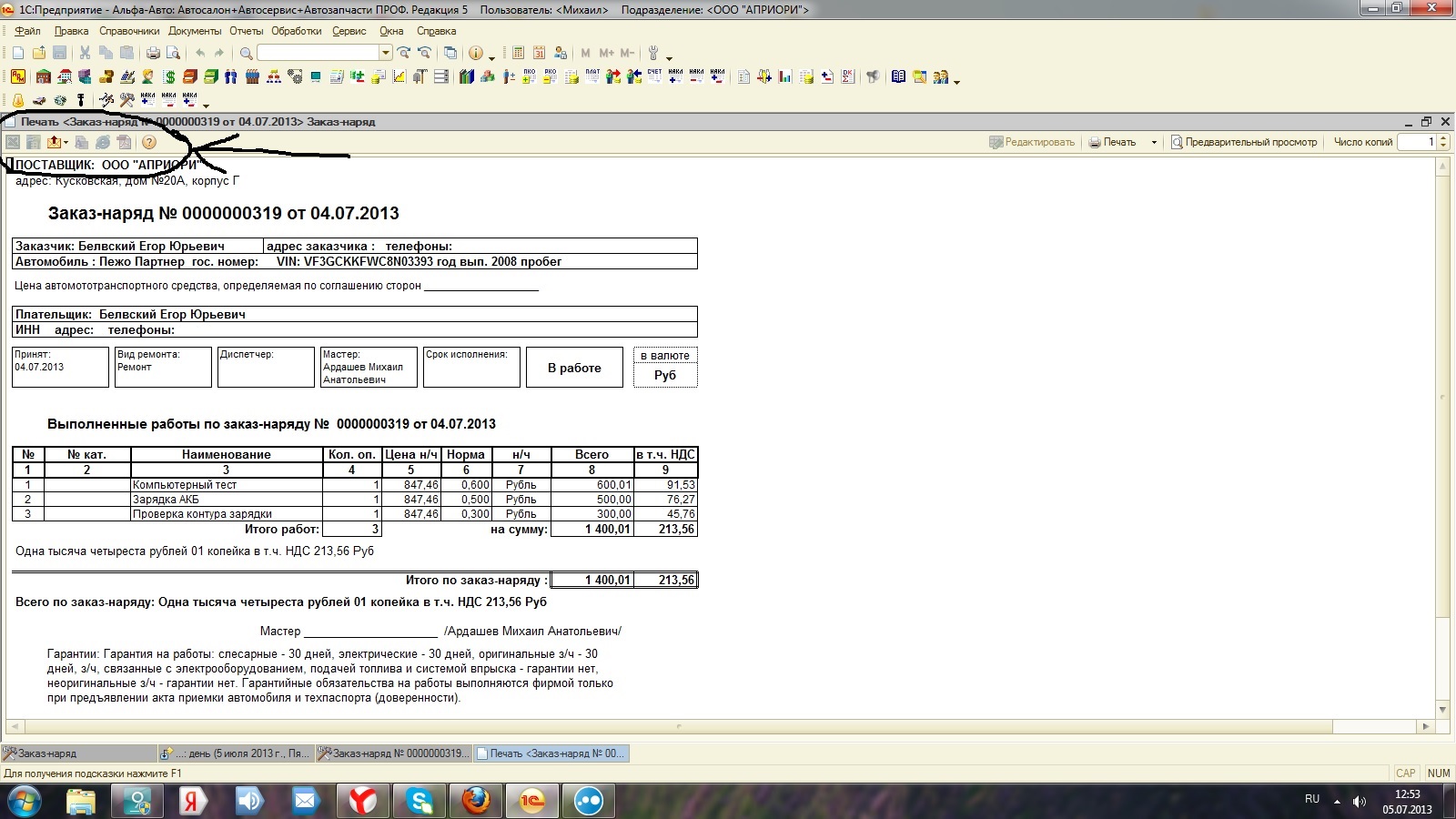
Task: Open the calendar icon in the toolbar
Action: click(x=539, y=54)
